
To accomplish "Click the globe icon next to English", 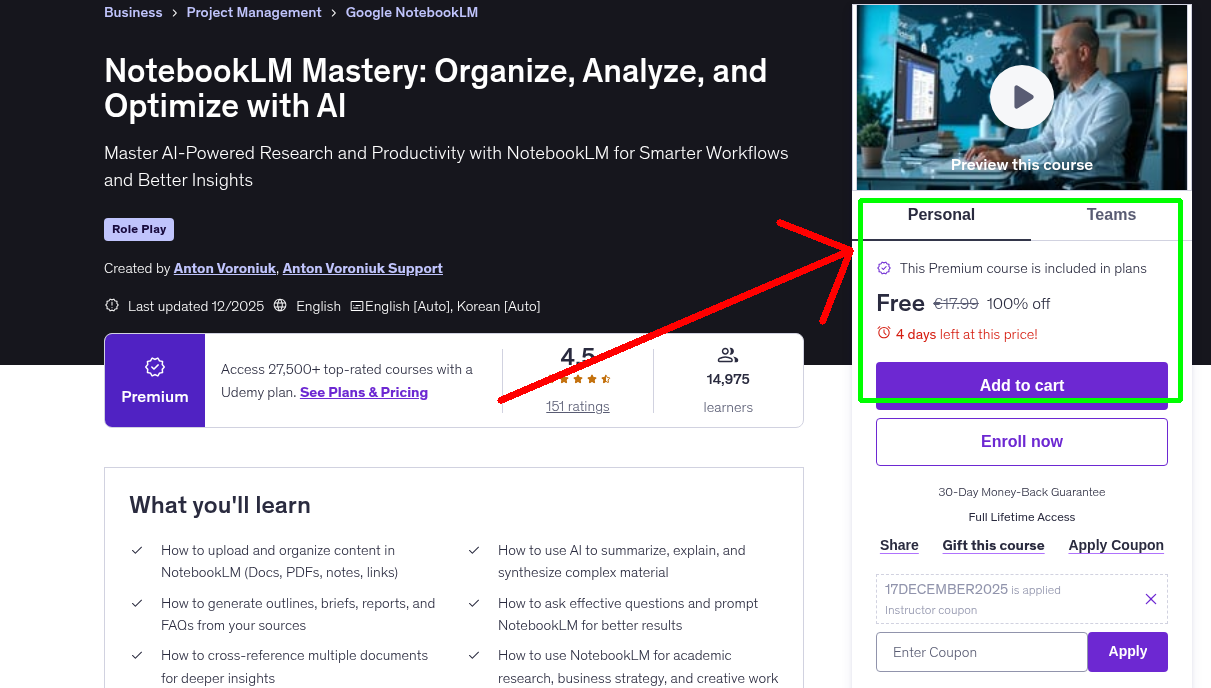I will pos(279,306).
